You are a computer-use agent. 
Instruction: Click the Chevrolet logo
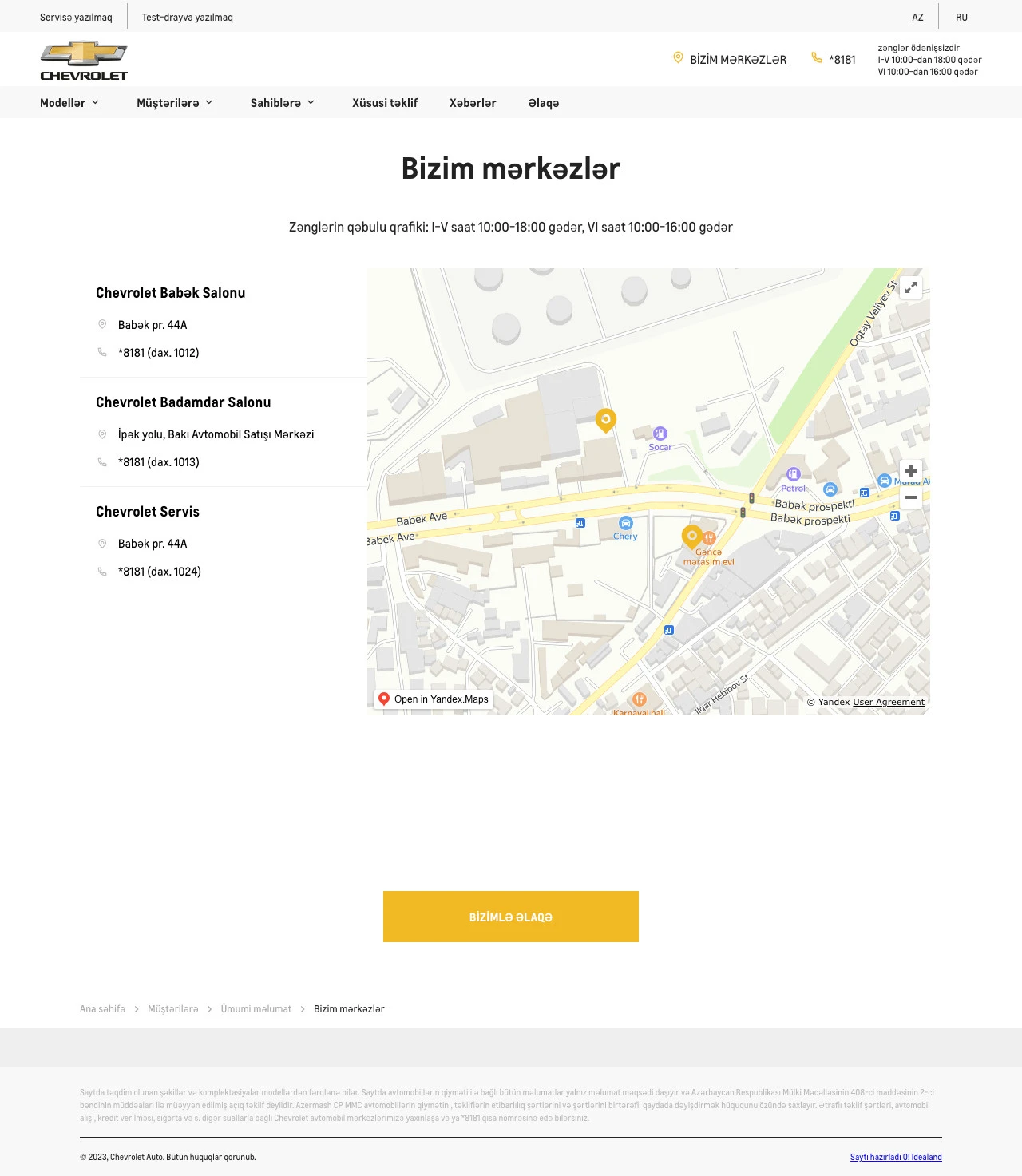click(84, 61)
